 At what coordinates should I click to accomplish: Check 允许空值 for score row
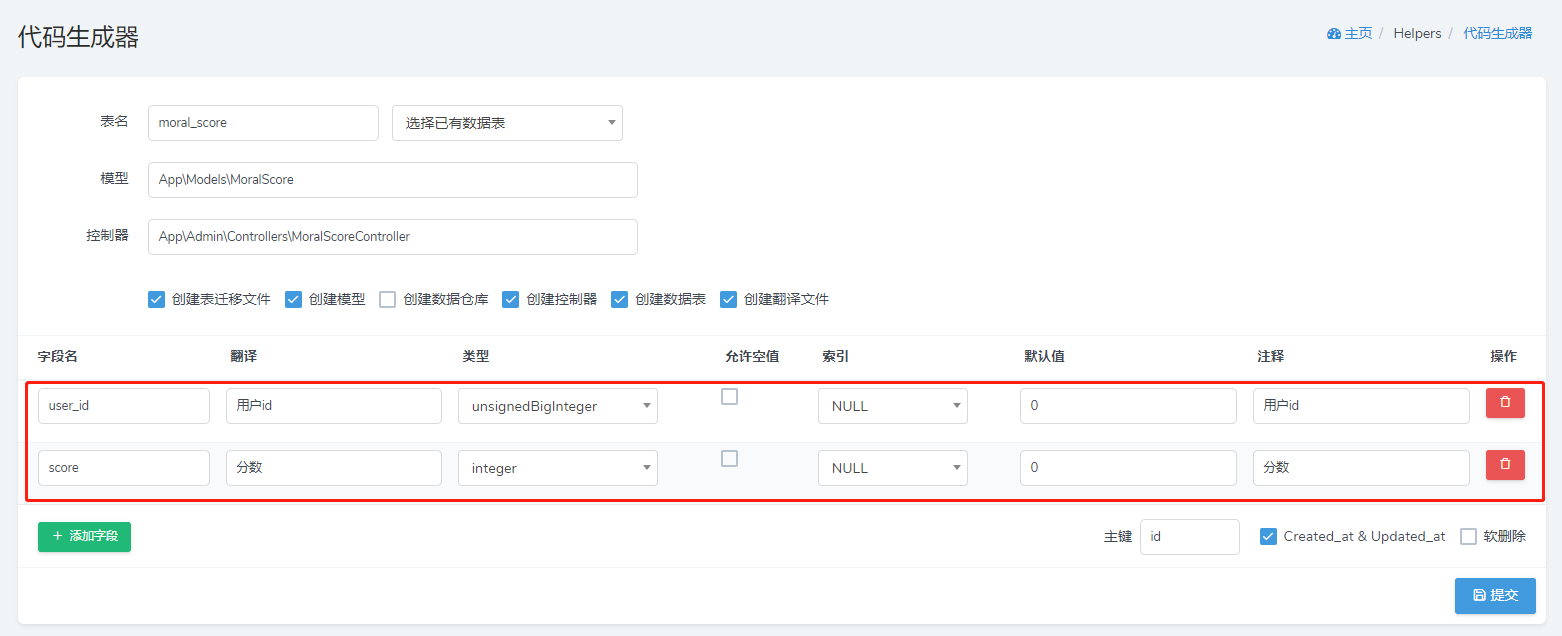click(730, 458)
